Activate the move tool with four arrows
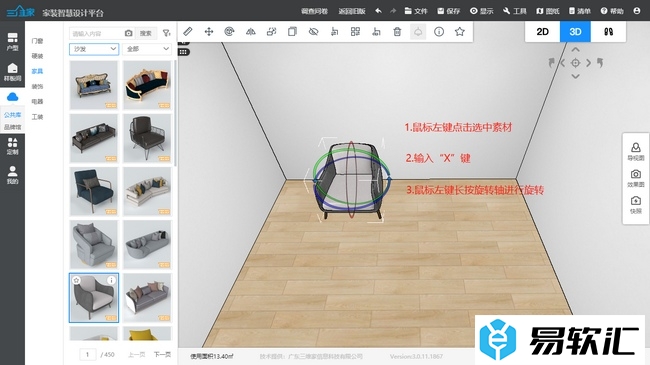The image size is (650, 365). (x=209, y=32)
